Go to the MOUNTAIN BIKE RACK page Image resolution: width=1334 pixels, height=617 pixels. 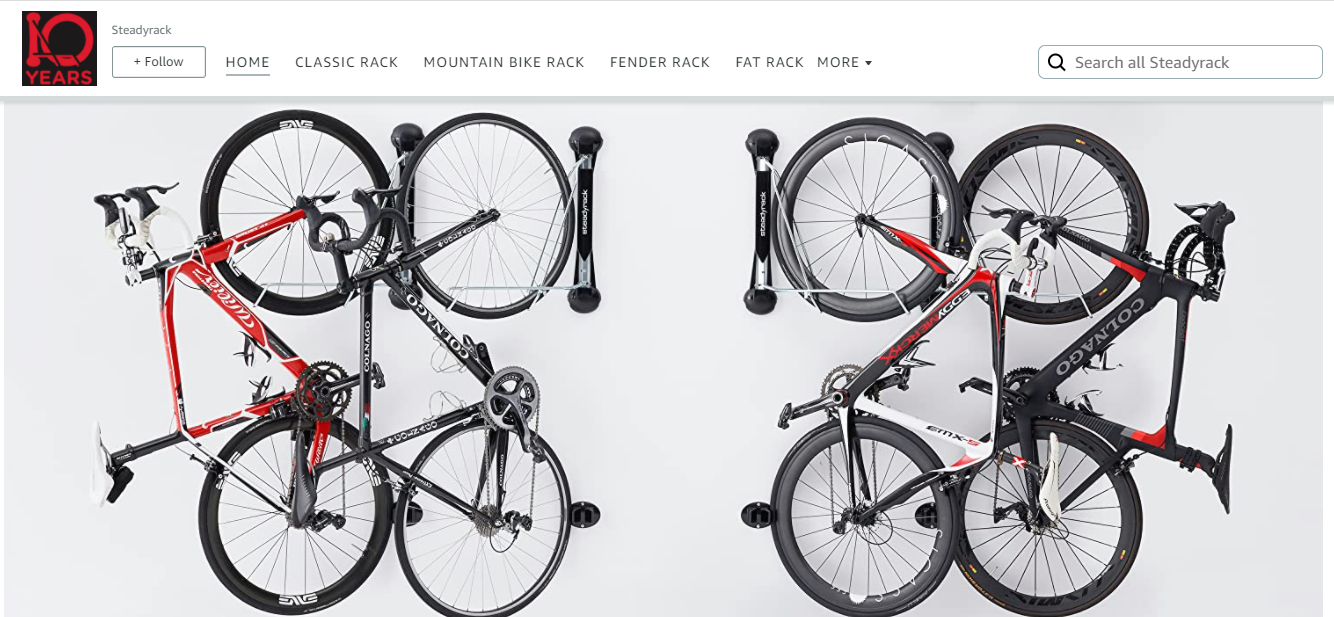pos(504,62)
